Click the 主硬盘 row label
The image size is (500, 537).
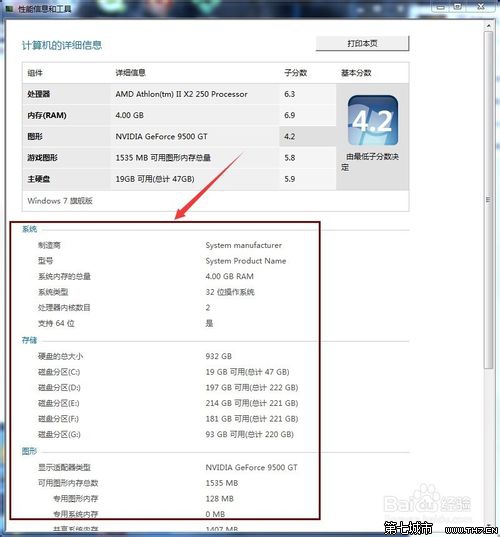[39, 179]
